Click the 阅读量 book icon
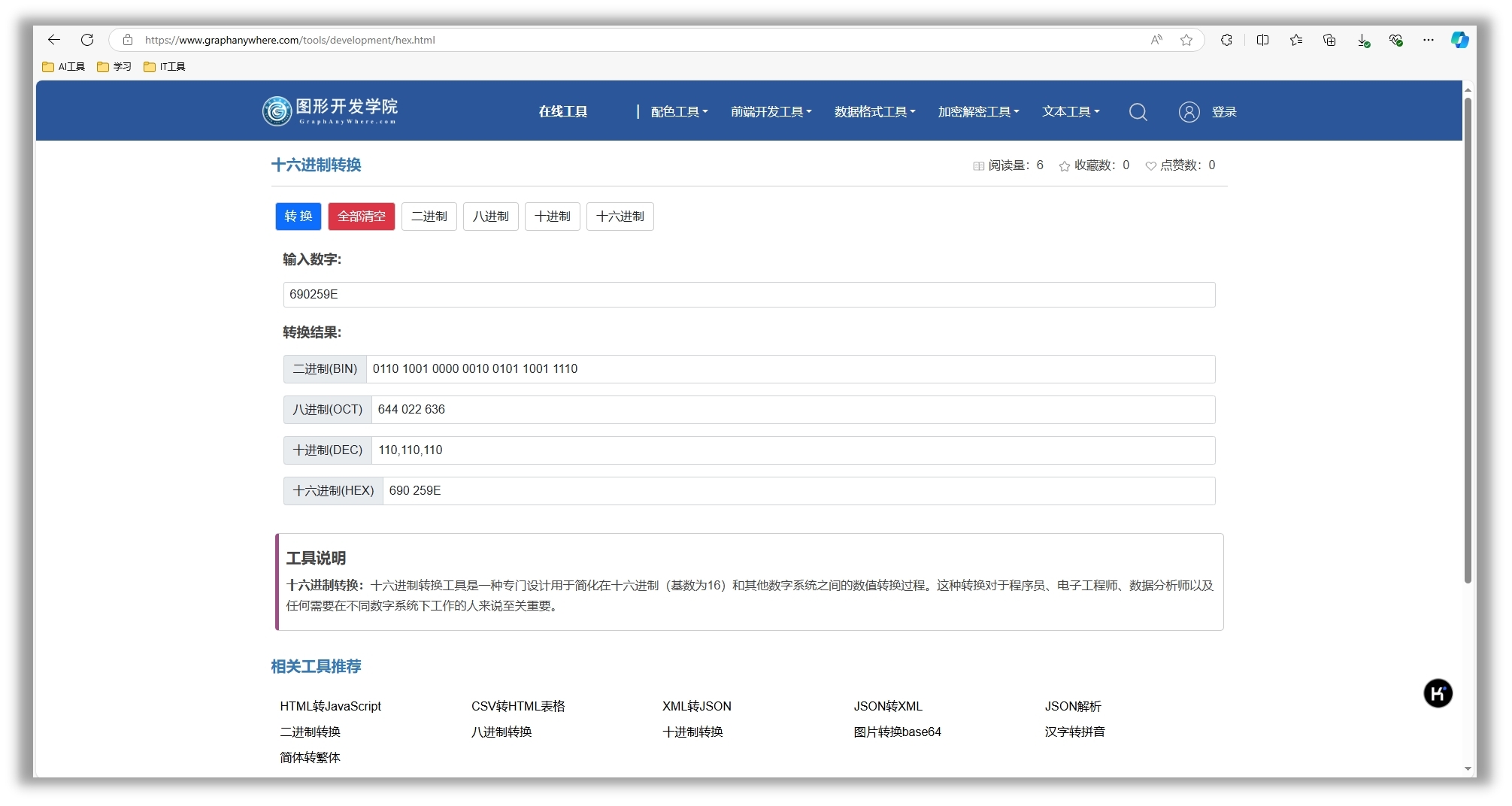 tap(978, 166)
